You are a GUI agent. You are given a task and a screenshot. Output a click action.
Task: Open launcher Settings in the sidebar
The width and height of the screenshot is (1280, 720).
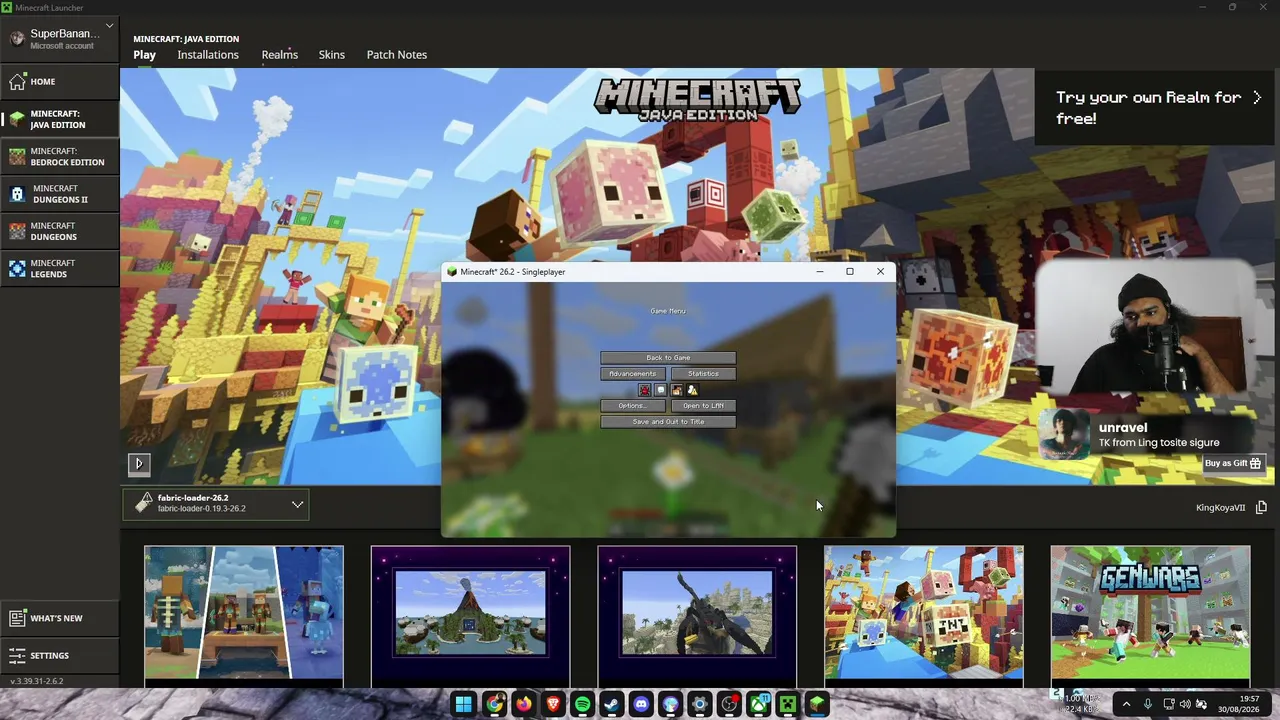pyautogui.click(x=60, y=656)
